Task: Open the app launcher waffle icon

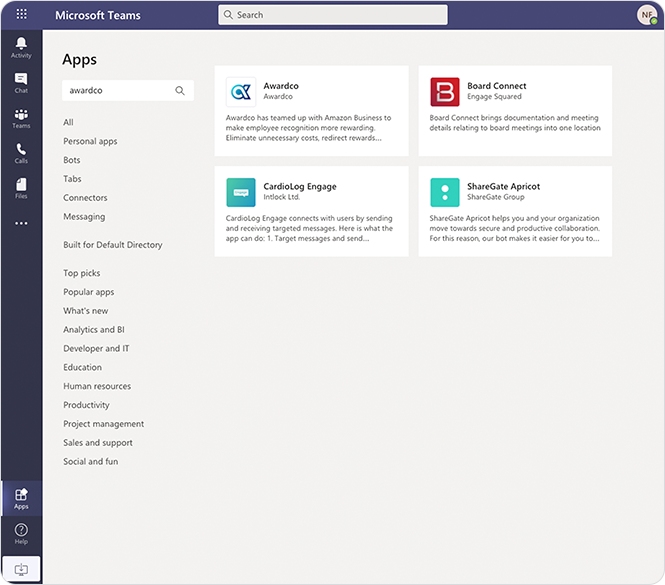Action: click(x=21, y=15)
